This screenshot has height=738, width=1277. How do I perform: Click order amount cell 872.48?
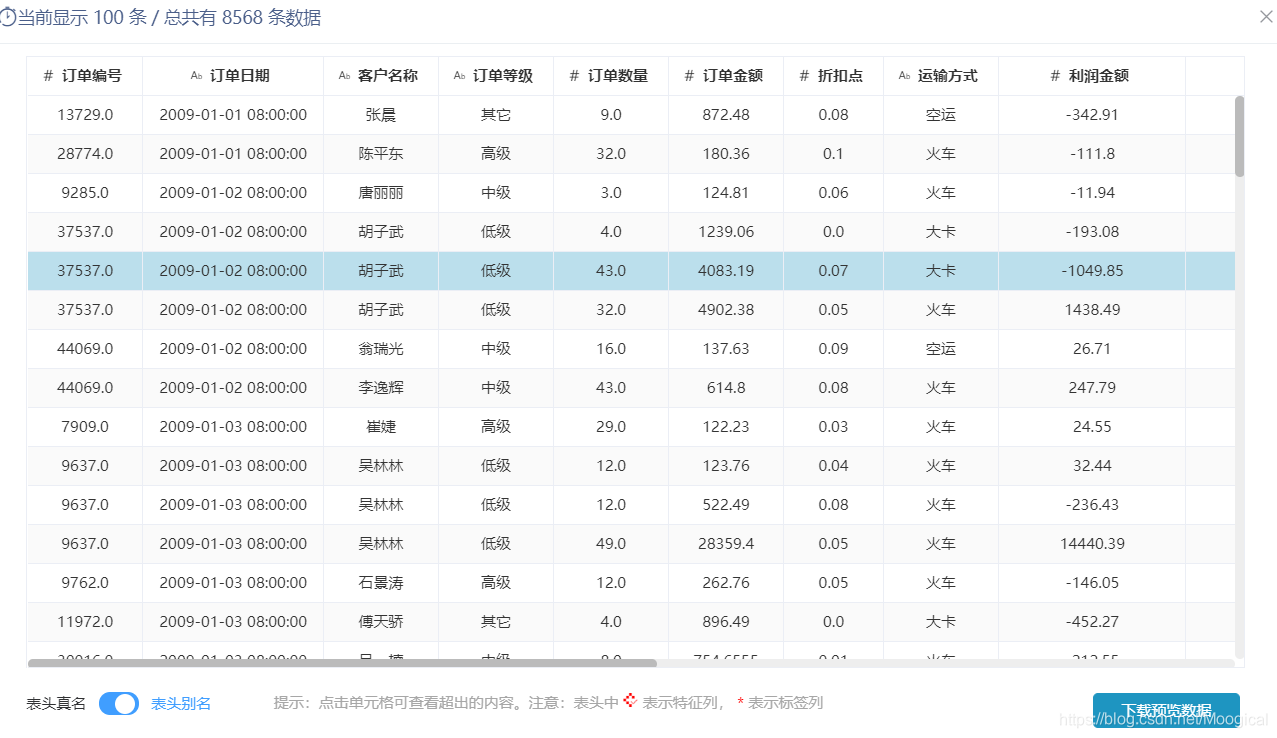[726, 115]
